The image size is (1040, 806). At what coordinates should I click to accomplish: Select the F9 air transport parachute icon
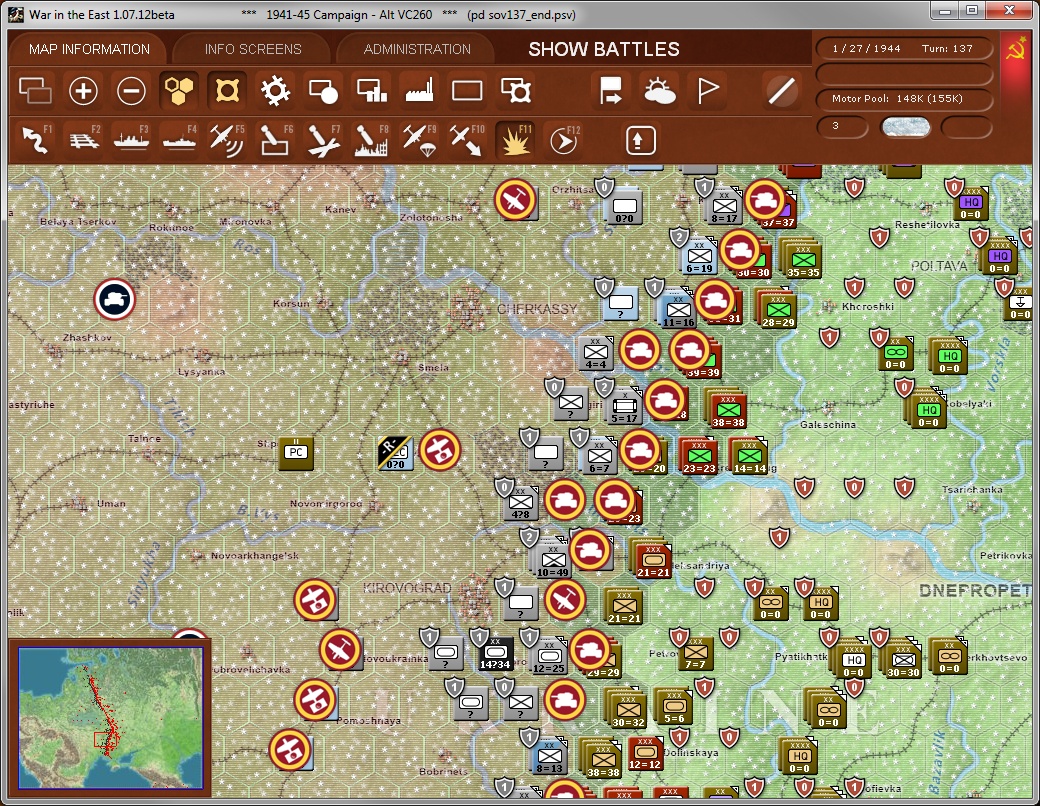tap(419, 140)
